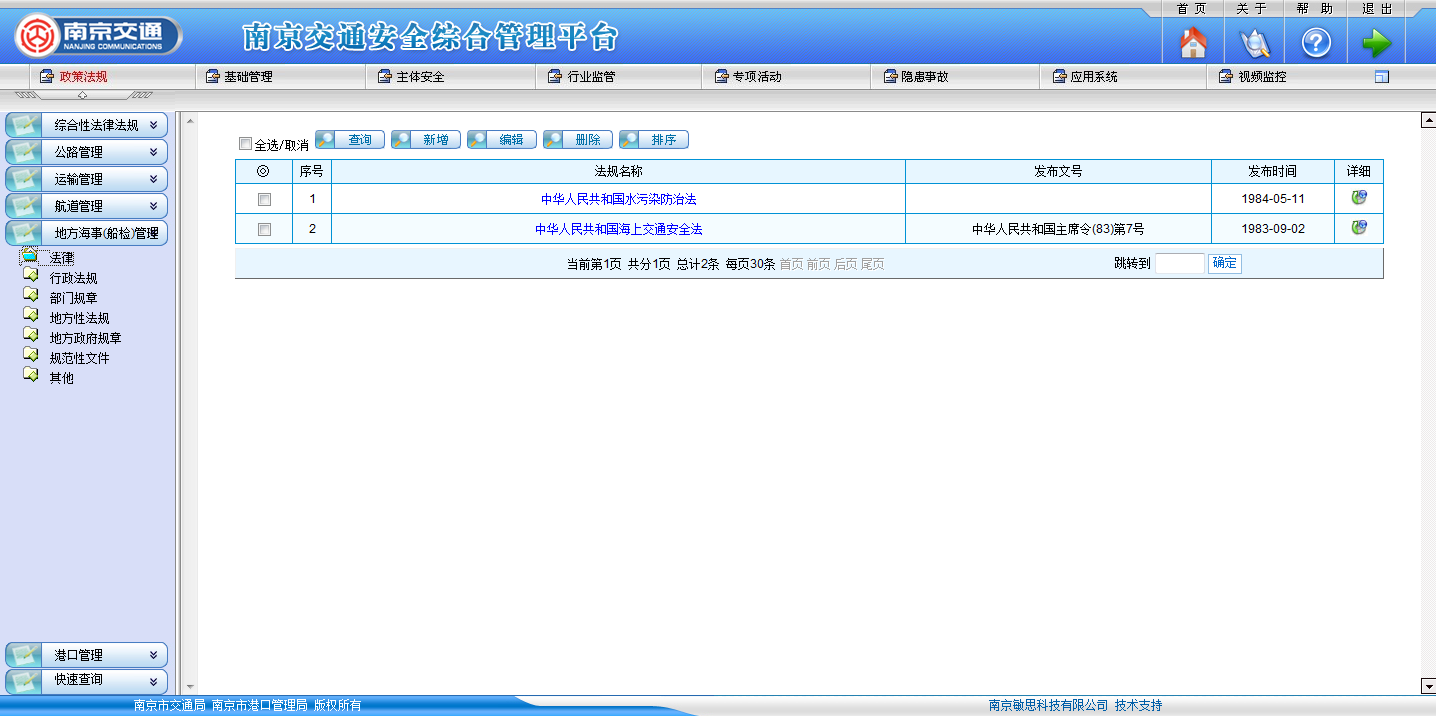Check the box for row 1
The width and height of the screenshot is (1436, 716).
[264, 199]
